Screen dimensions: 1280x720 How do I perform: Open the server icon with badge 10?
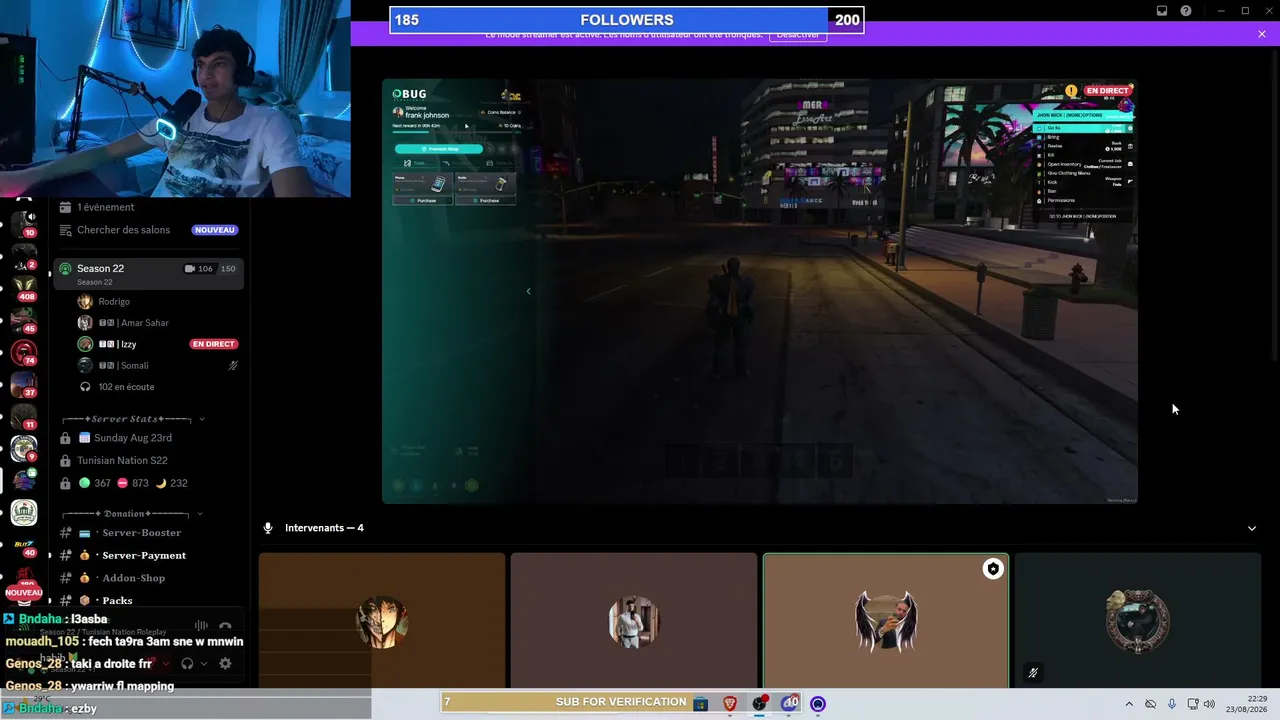click(x=24, y=222)
